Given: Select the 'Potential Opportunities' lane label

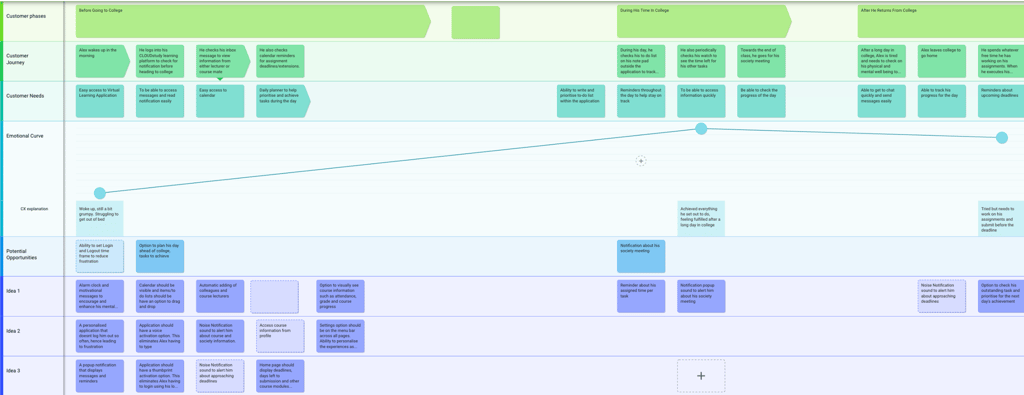Looking at the screenshot, I should click(x=22, y=254).
